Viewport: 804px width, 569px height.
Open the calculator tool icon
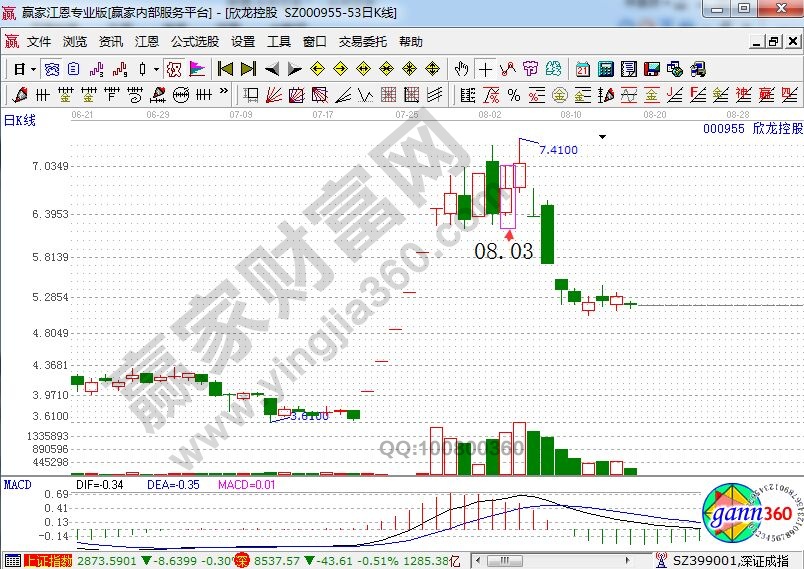click(x=606, y=69)
